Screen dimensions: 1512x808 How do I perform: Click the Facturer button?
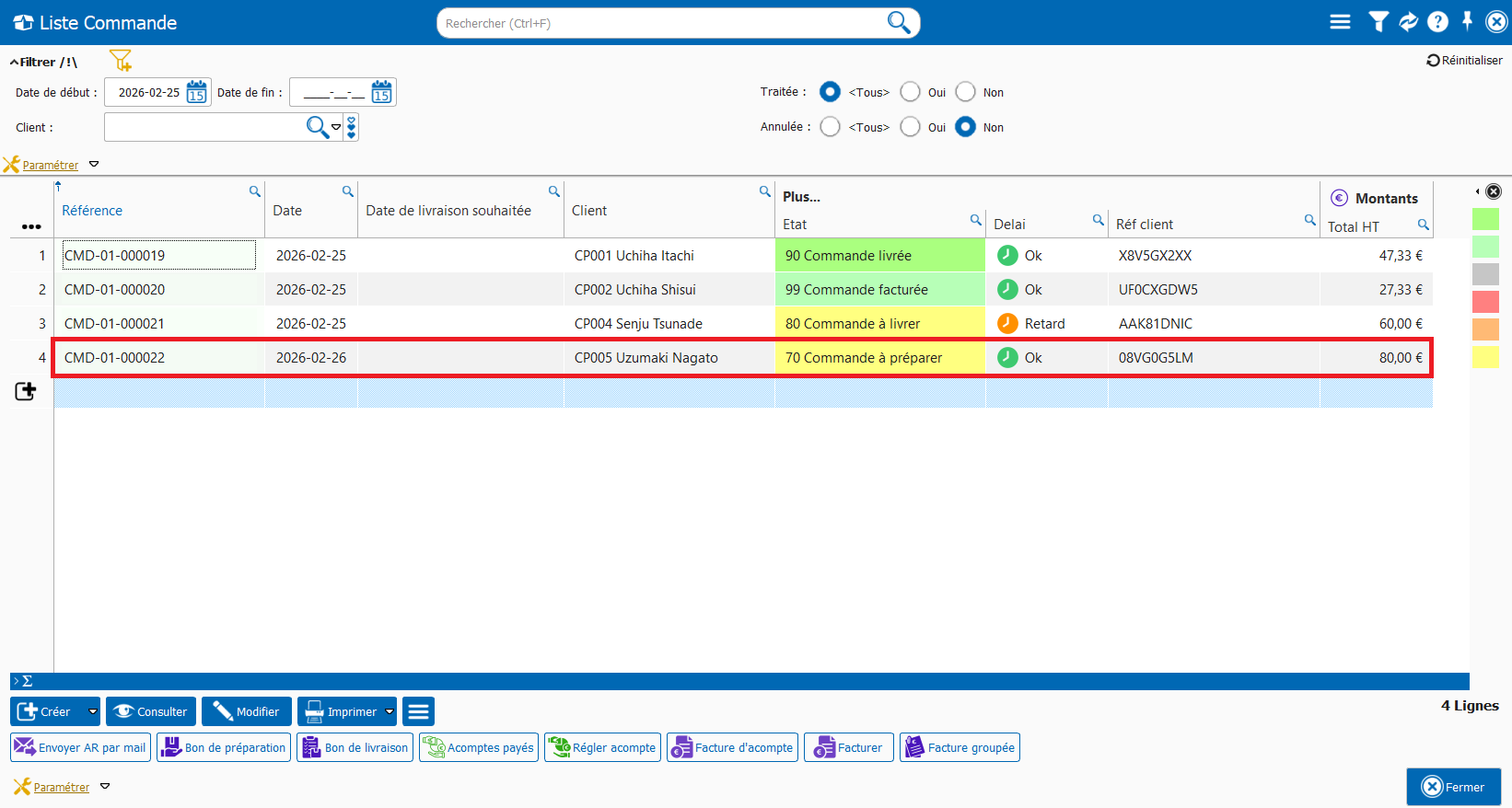click(848, 747)
